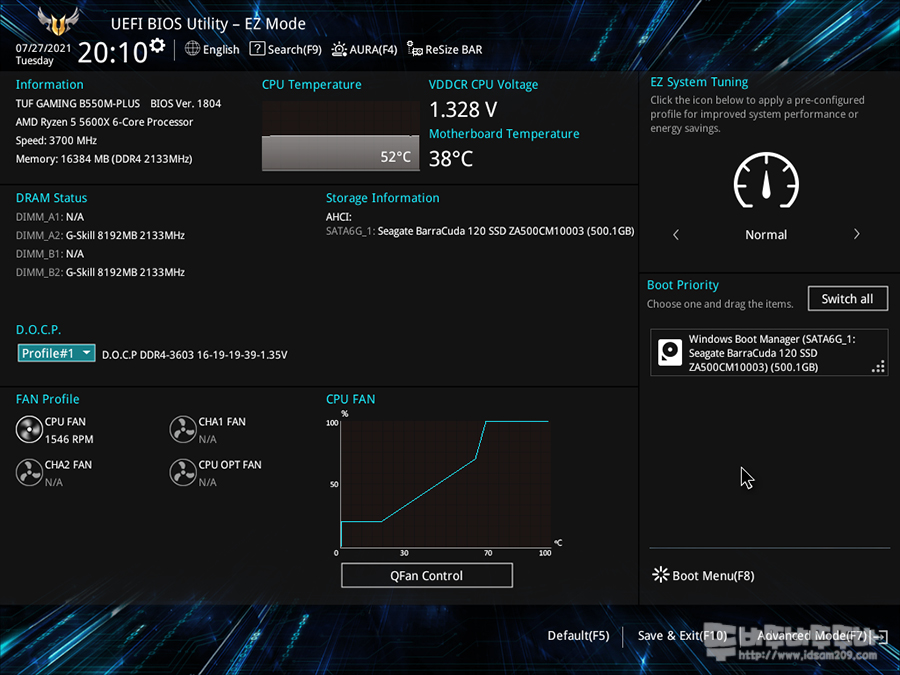The width and height of the screenshot is (900, 675).
Task: Toggle ReSize BAR option
Action: tap(445, 49)
